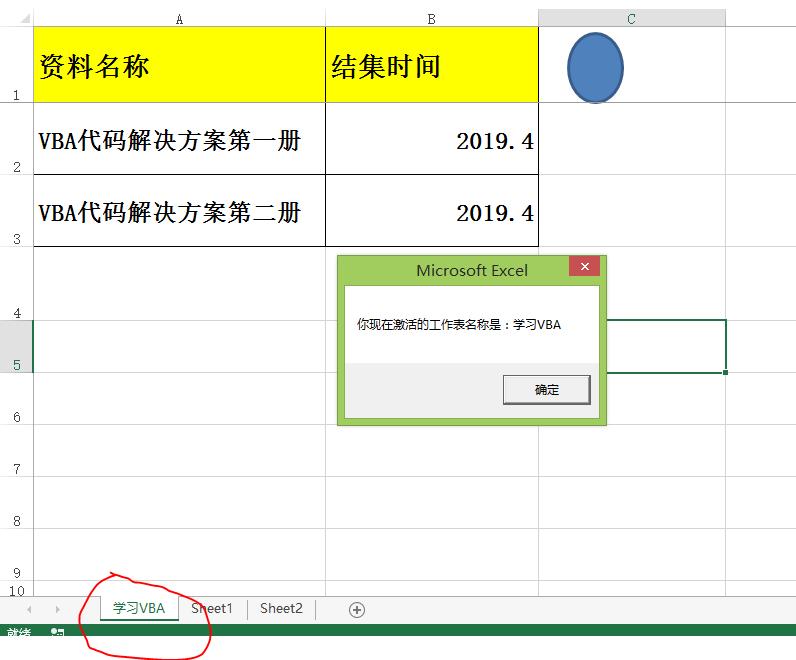Click the previous sheet navigation arrow
Viewport: 796px width, 660px height.
29,609
